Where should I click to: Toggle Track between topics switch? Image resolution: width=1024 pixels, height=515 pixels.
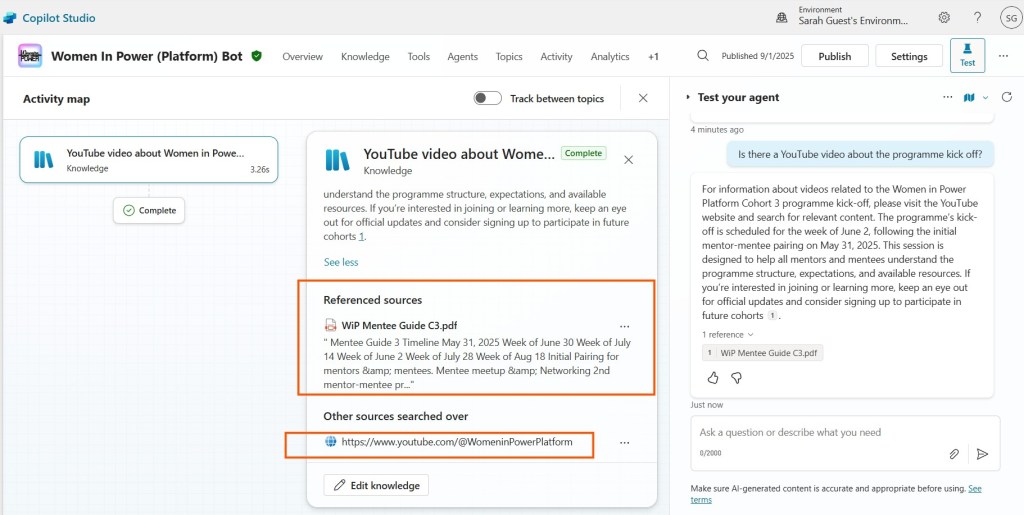pos(488,98)
